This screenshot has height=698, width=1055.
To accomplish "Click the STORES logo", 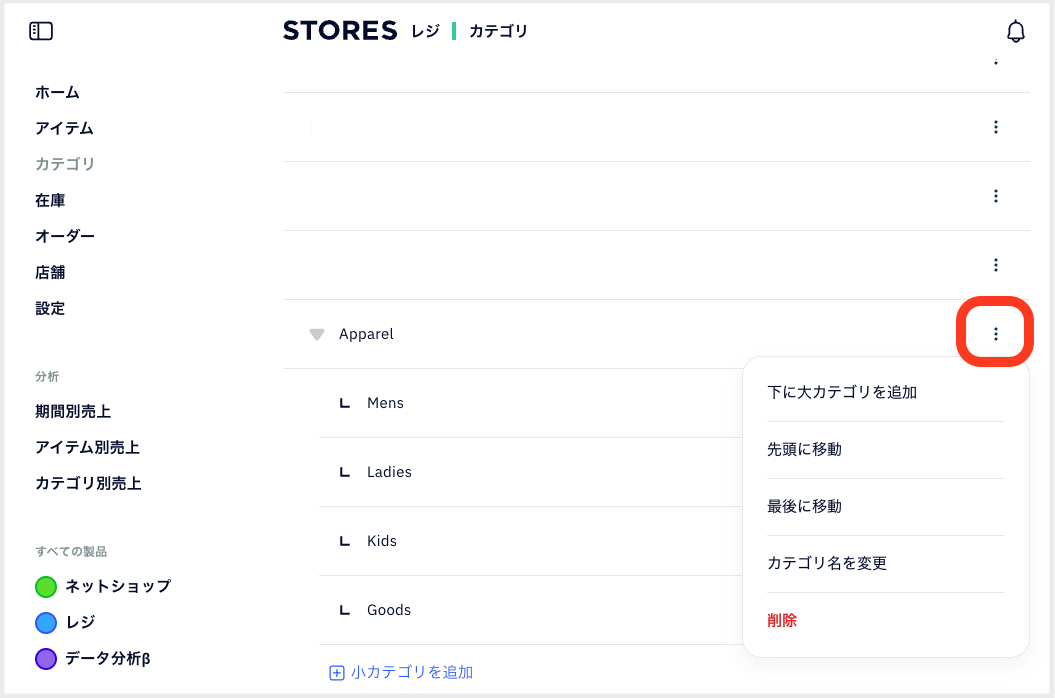I will click(x=340, y=30).
